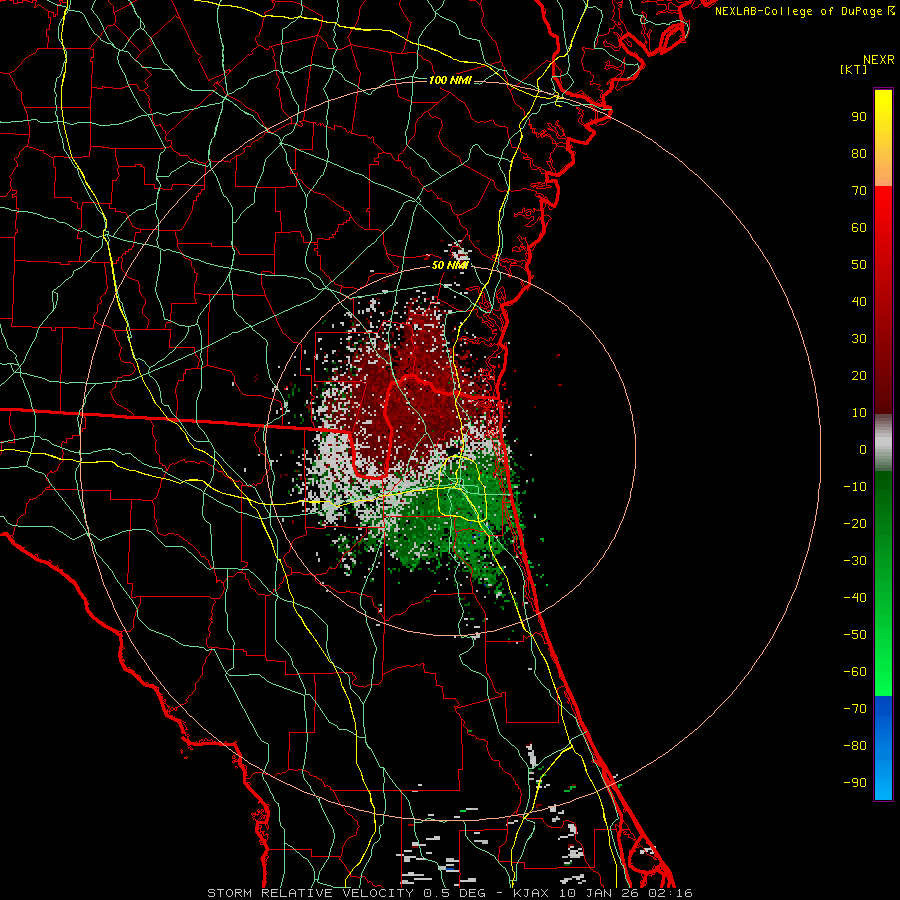The height and width of the screenshot is (900, 900).
Task: Click the yellow top segment of color bar
Action: (x=883, y=138)
